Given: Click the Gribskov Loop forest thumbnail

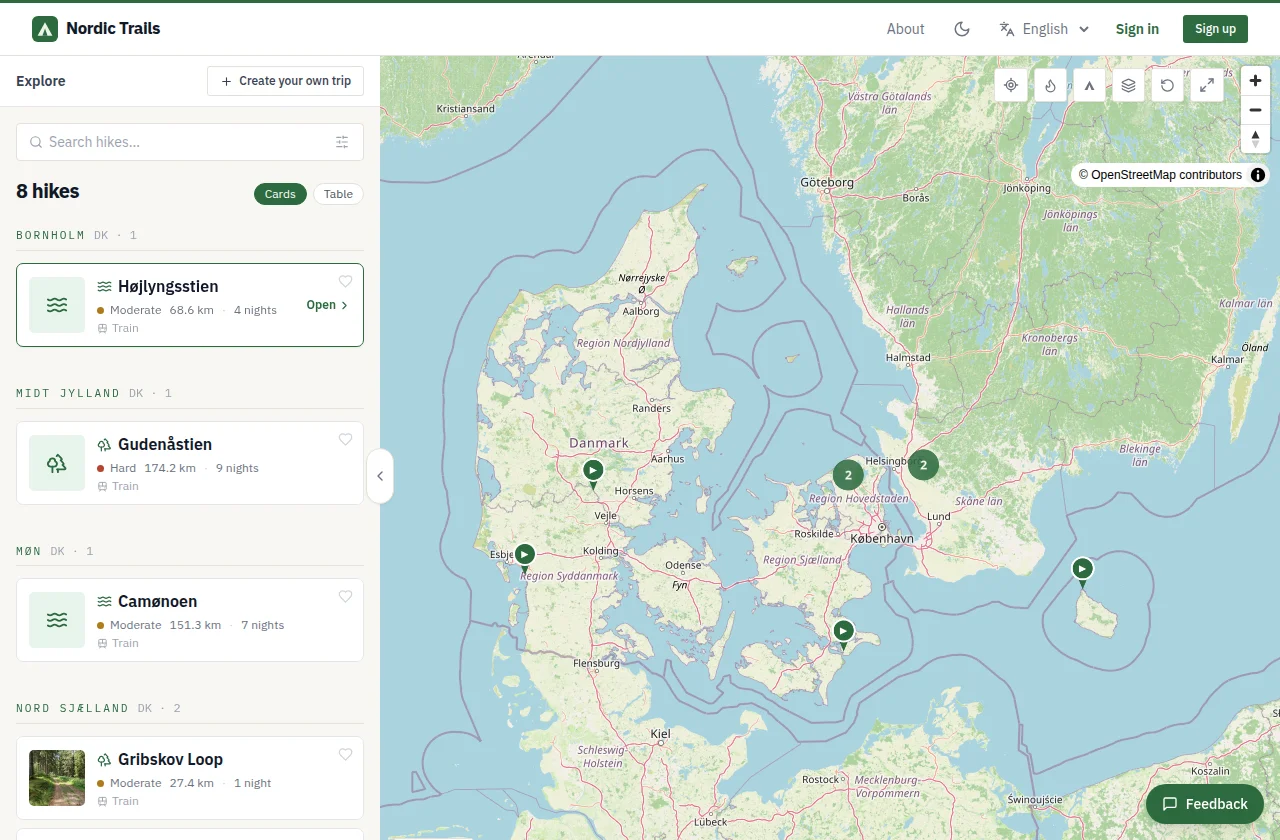Looking at the screenshot, I should (x=57, y=778).
